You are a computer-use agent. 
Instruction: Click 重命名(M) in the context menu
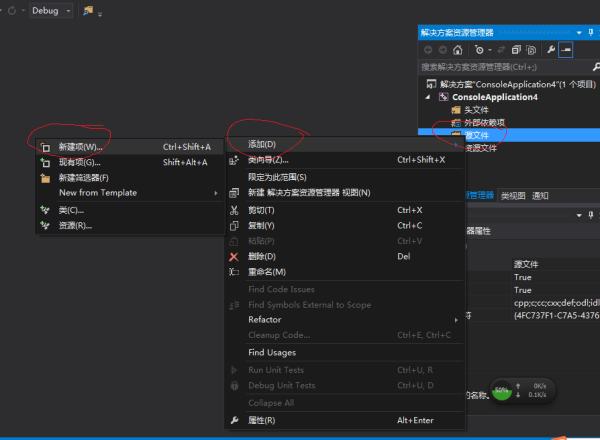(346, 272)
